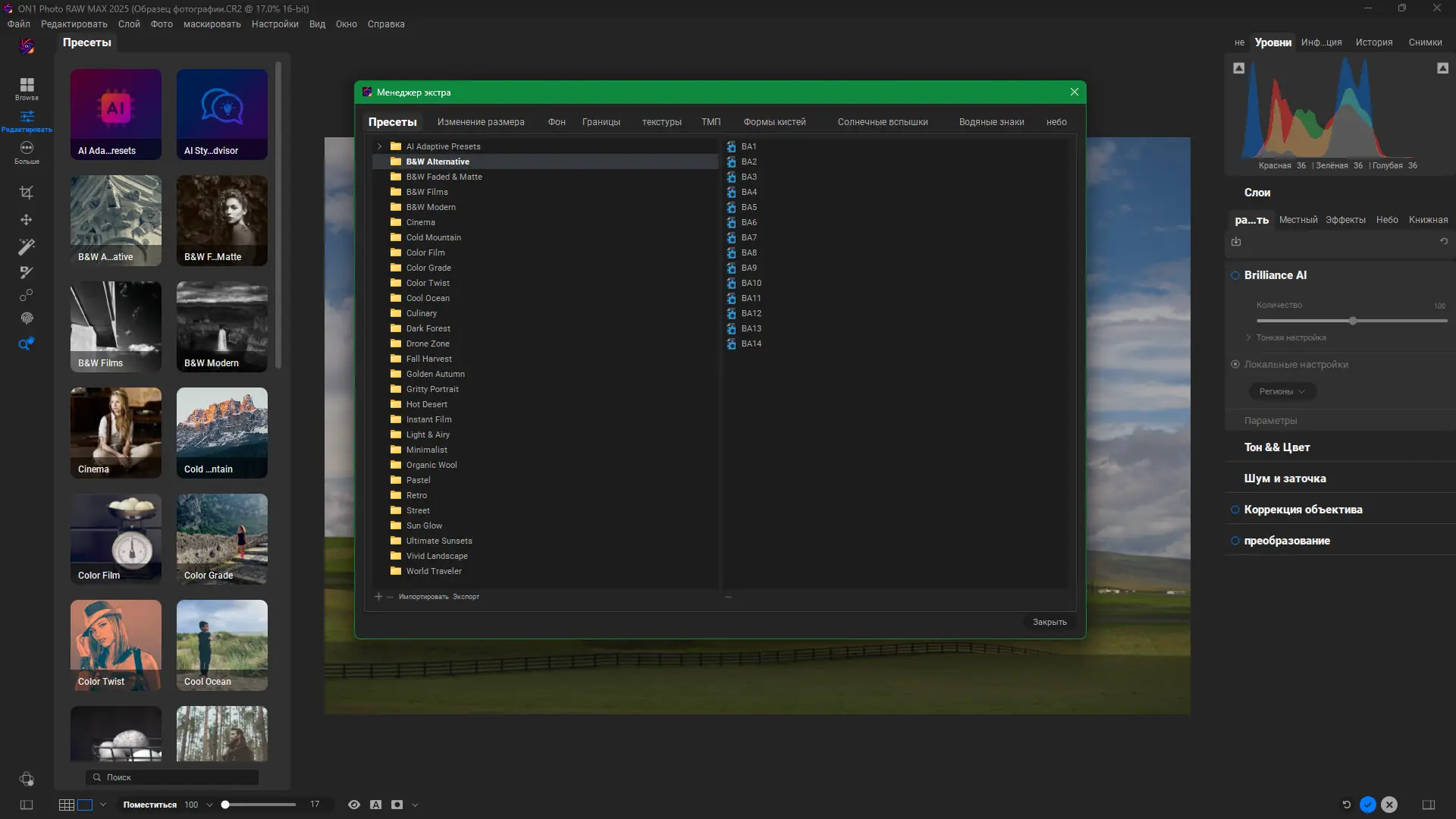1456x819 pixels.
Task: Click the Закрыть button
Action: [1050, 622]
